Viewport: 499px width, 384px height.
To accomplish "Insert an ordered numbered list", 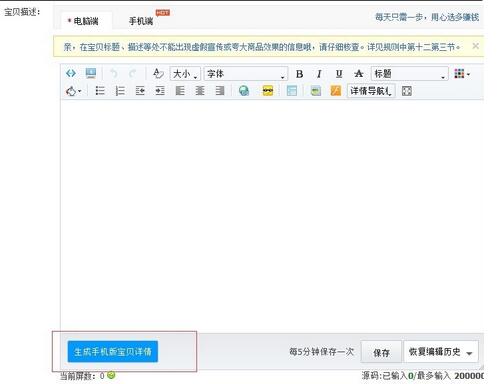I will click(120, 91).
